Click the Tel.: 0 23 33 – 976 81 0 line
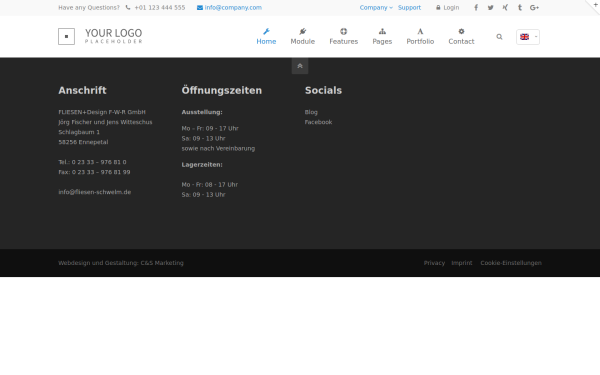The width and height of the screenshot is (600, 375). 92,162
